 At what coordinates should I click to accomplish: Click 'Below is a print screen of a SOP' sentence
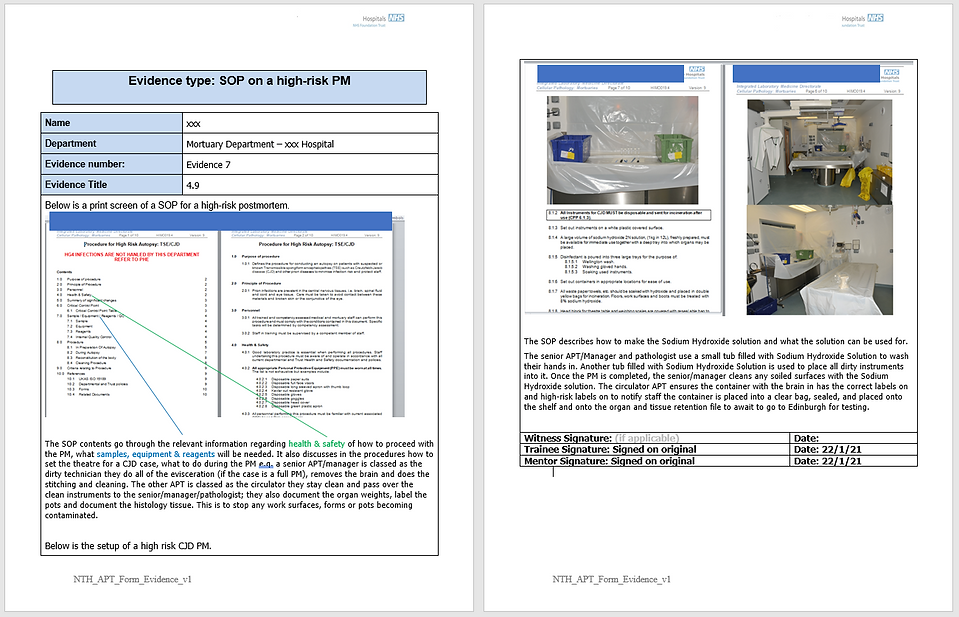(x=167, y=205)
